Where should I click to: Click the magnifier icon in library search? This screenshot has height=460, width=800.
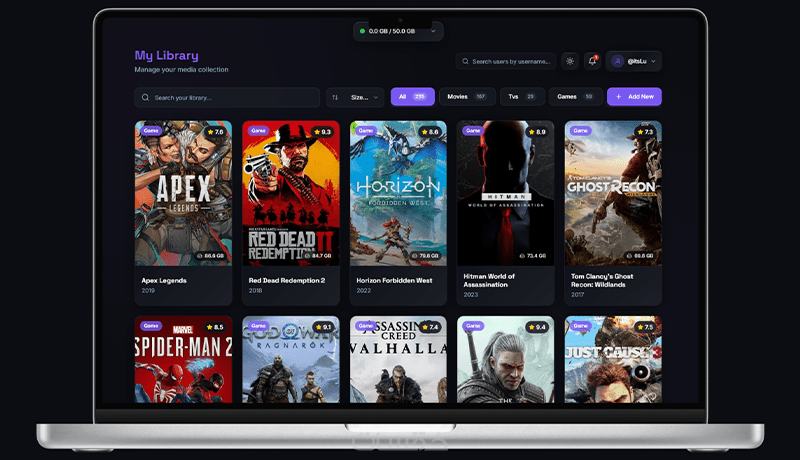pos(145,97)
